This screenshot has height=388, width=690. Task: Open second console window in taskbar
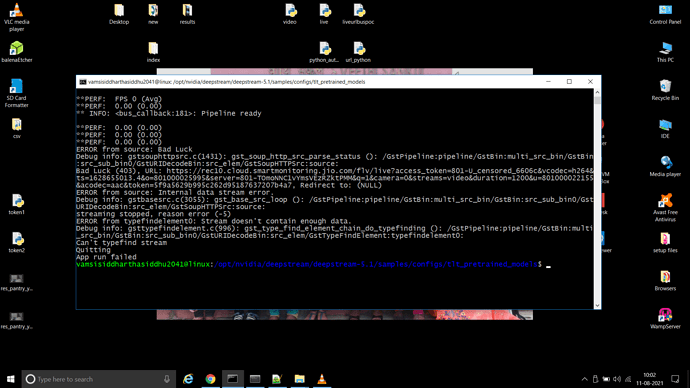click(255, 379)
